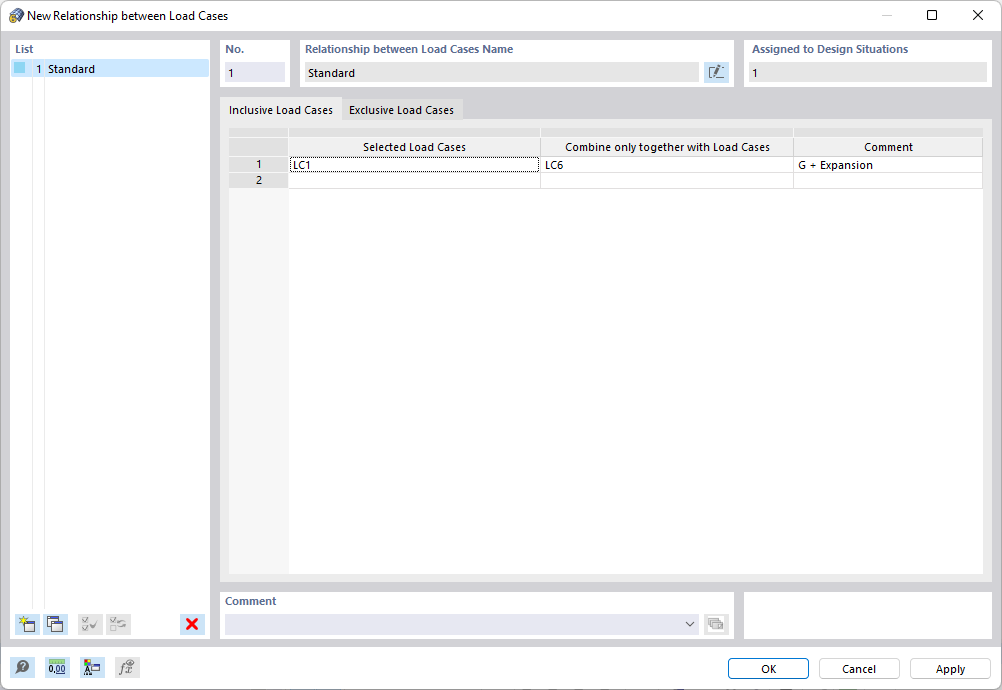Click the LC1 Selected Load Cases cell

[413, 164]
